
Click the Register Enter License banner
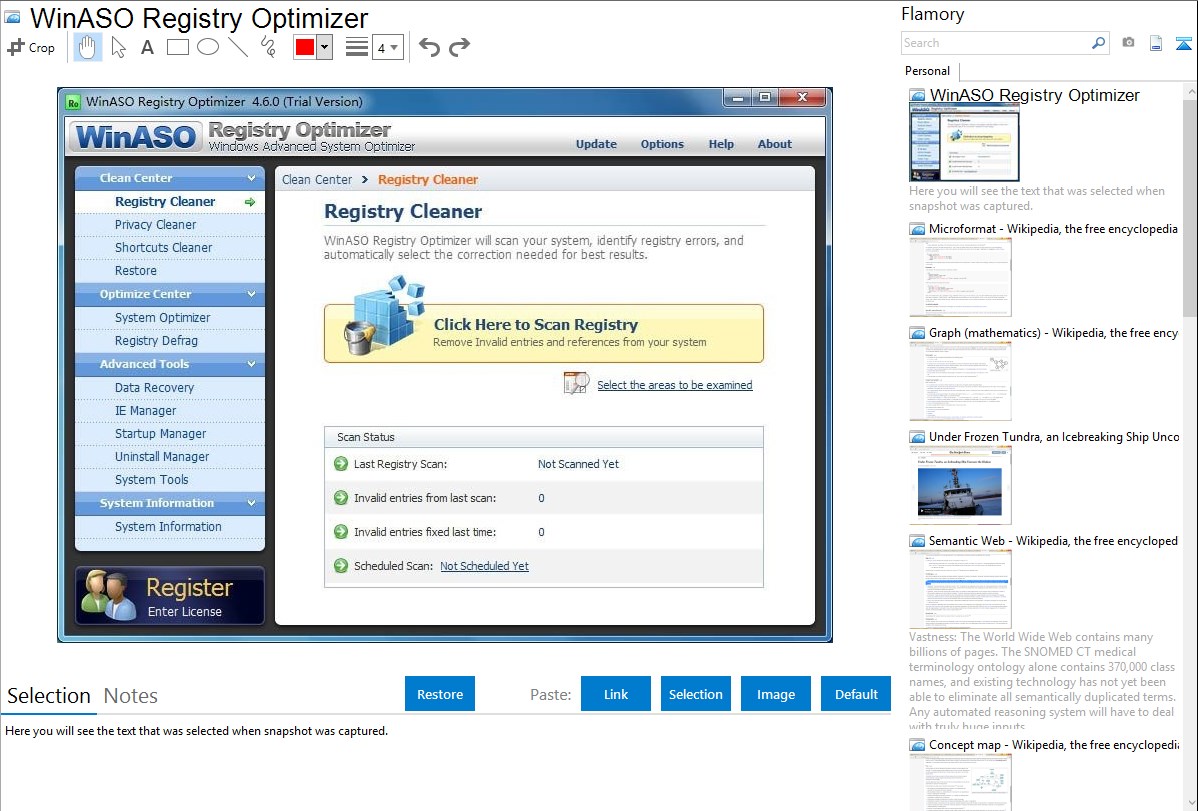click(x=170, y=595)
